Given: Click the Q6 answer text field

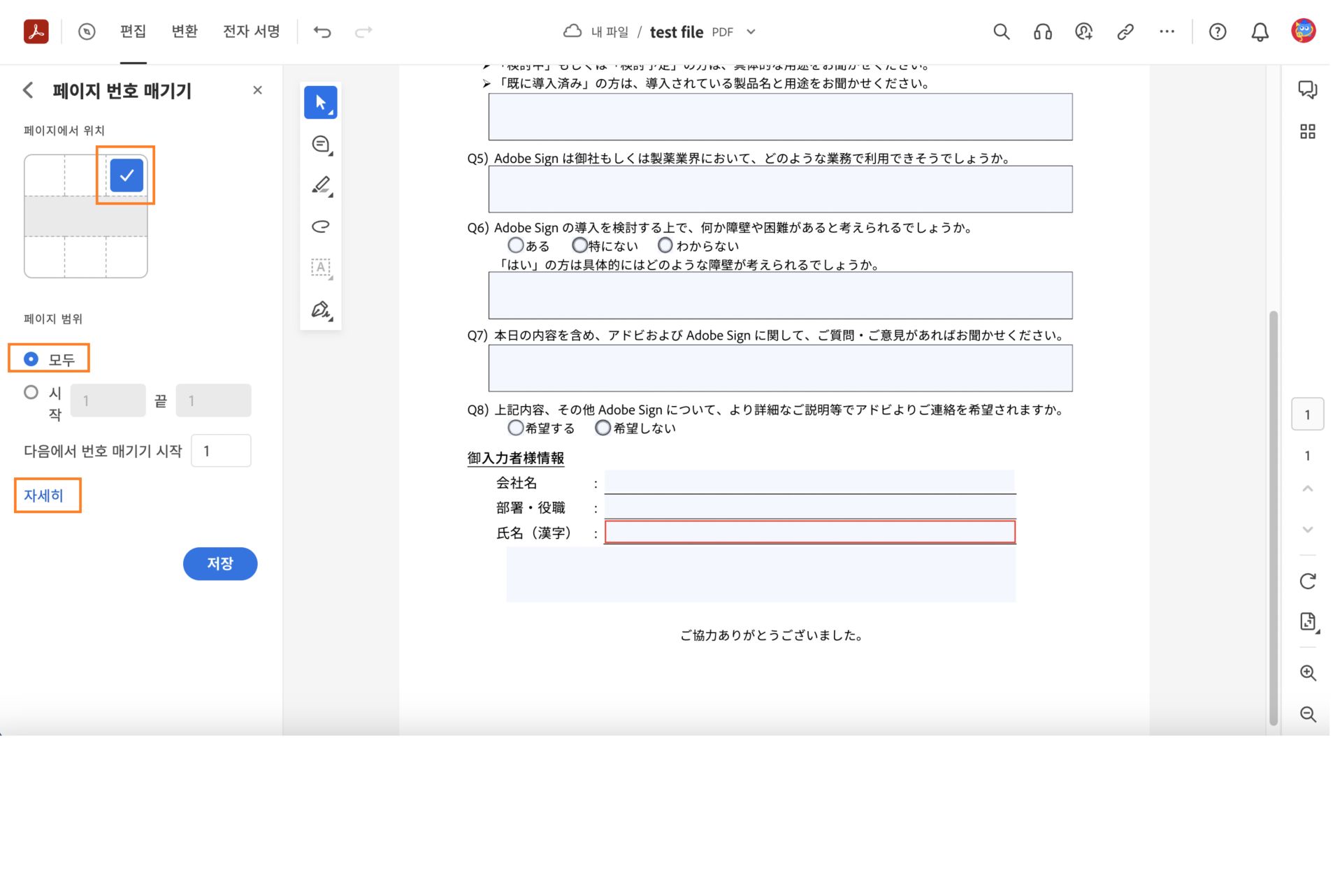Looking at the screenshot, I should pos(780,296).
